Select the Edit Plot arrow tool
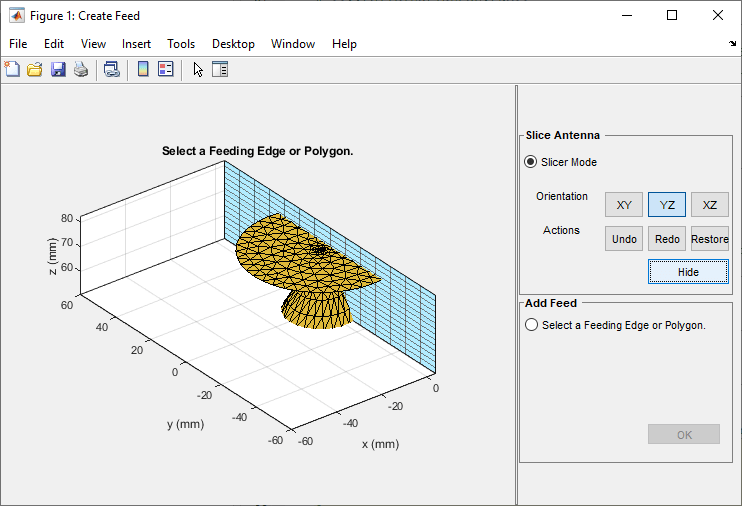Viewport: 742px width, 506px height. 198,69
